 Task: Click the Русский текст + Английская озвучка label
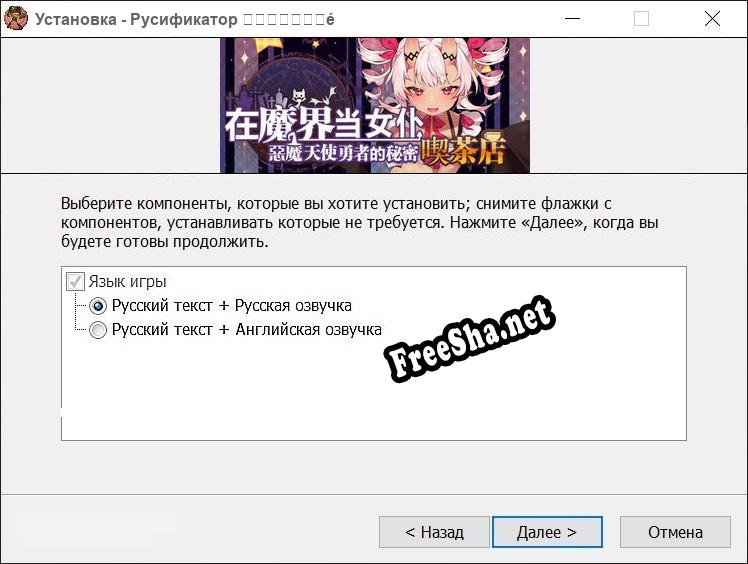tap(246, 330)
